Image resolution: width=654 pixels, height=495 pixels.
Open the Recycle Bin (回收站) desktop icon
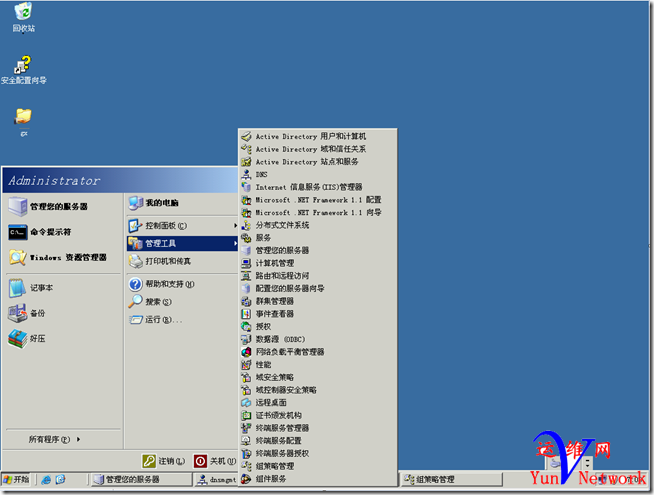pos(23,17)
